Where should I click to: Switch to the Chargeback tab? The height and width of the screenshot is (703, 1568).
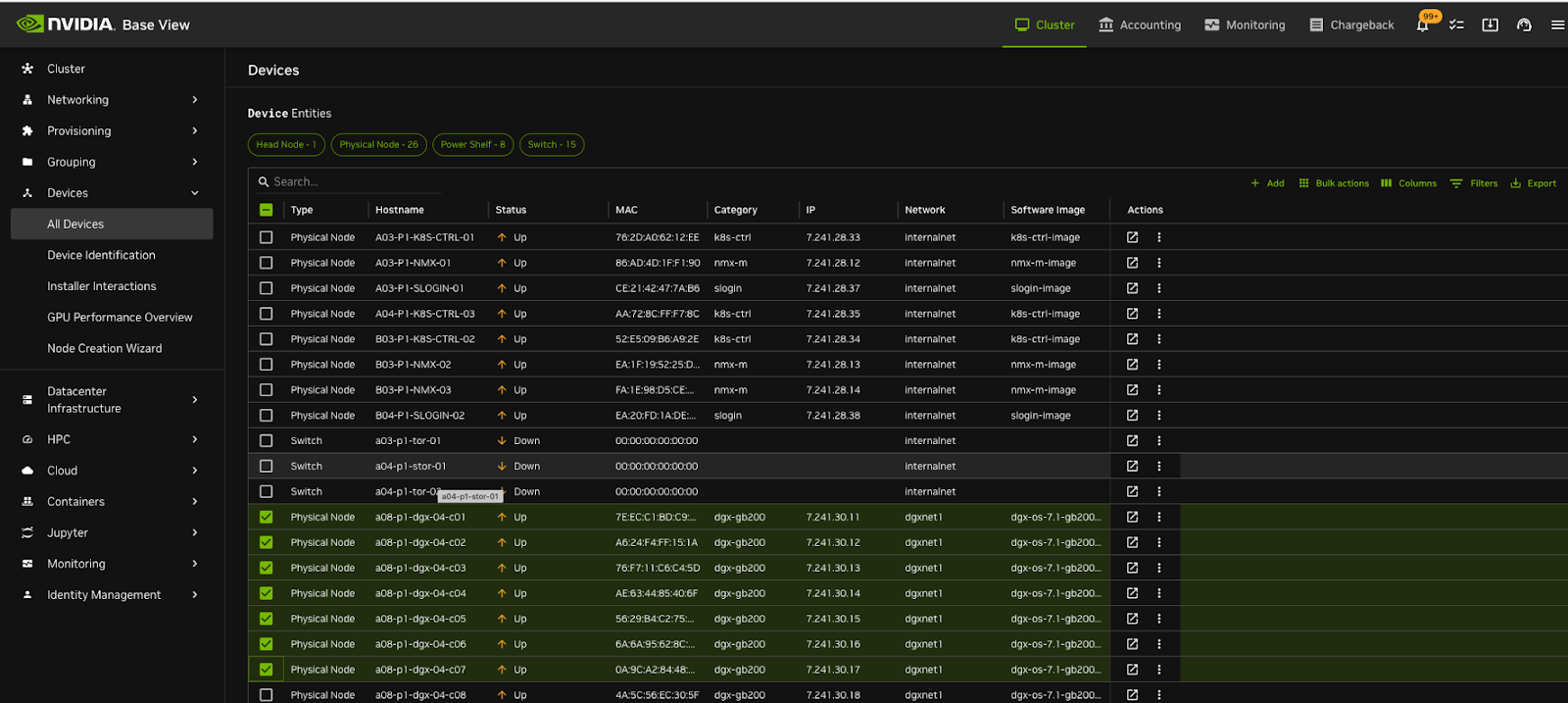point(1351,25)
